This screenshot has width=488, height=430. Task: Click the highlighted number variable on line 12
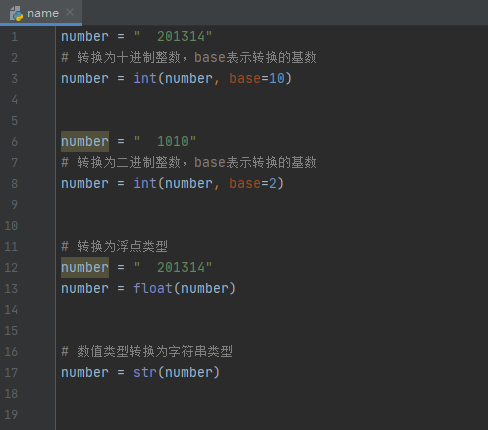[x=85, y=267]
